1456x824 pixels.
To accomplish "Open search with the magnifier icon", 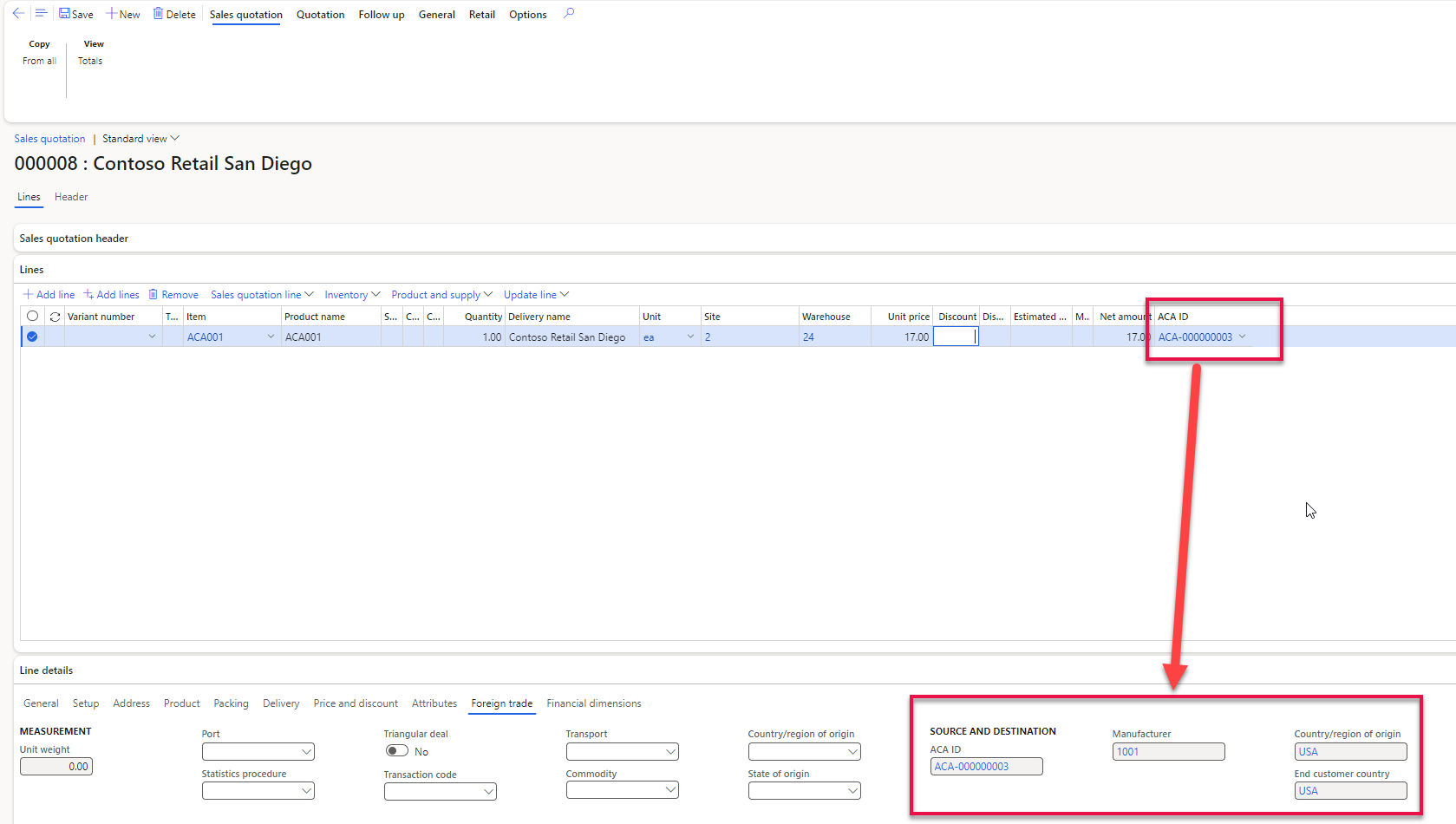I will pos(568,14).
